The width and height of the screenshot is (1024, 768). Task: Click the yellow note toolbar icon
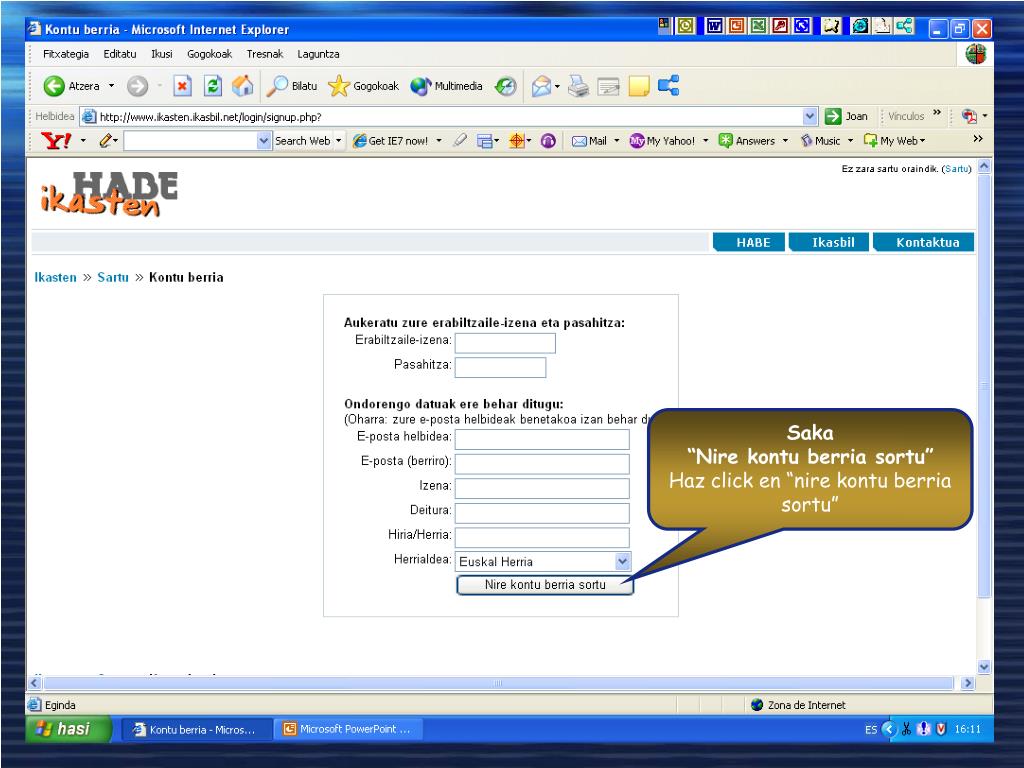(639, 86)
